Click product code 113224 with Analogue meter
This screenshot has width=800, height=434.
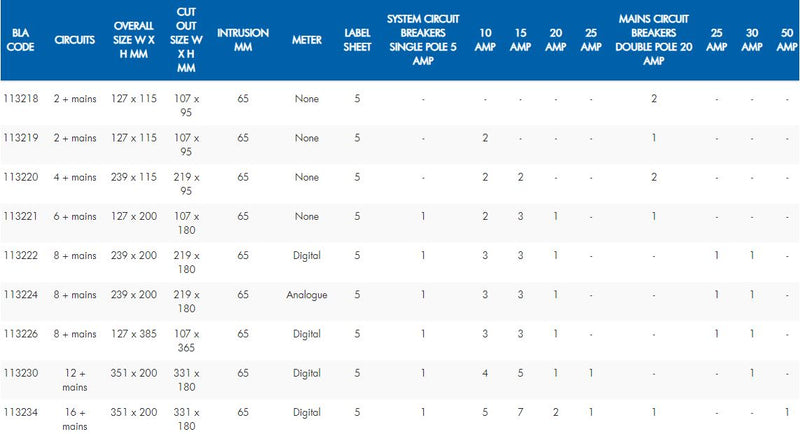click(20, 295)
